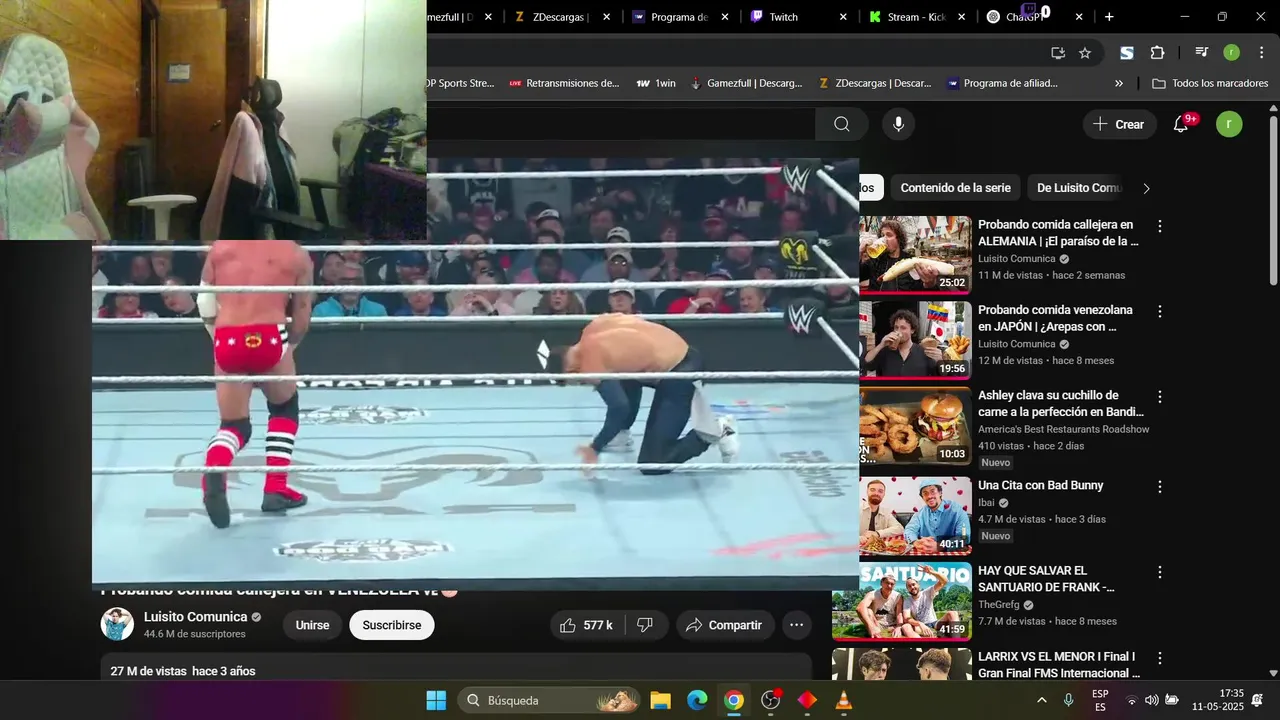This screenshot has width=1280, height=720.
Task: Open HAY QUE SALVAR EL SANTUARIO video title
Action: [1046, 579]
